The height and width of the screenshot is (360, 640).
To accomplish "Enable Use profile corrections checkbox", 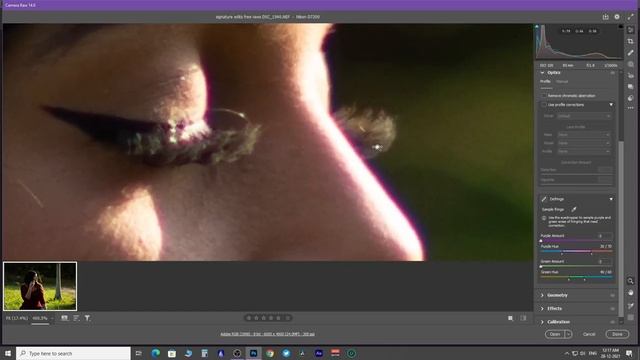I will [544, 105].
